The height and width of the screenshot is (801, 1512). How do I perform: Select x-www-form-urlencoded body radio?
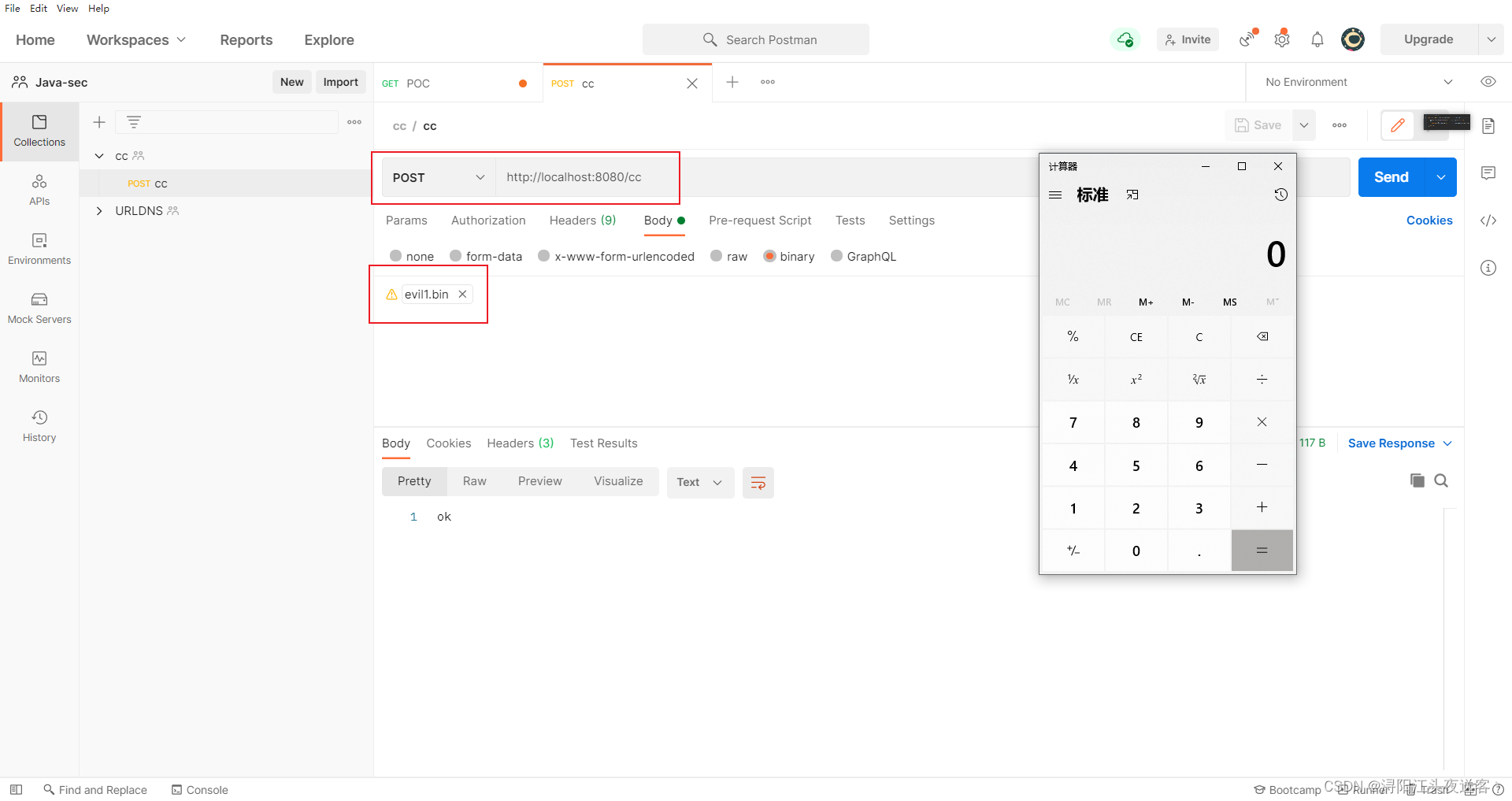544,256
